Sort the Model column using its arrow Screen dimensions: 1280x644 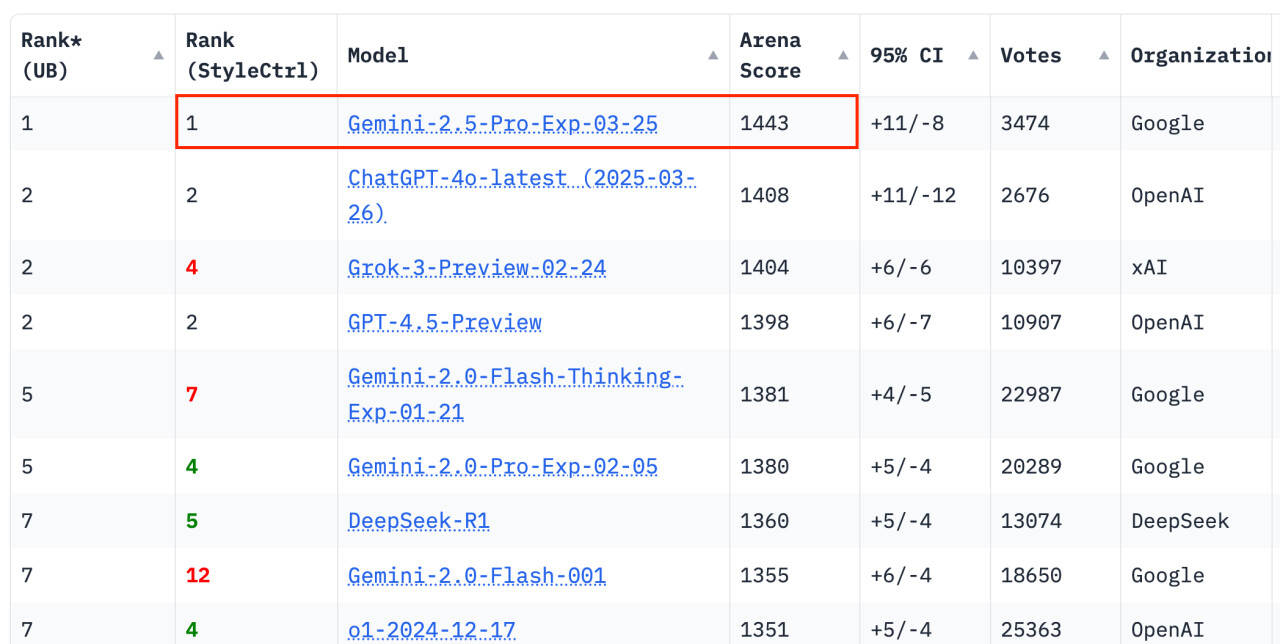(x=713, y=56)
